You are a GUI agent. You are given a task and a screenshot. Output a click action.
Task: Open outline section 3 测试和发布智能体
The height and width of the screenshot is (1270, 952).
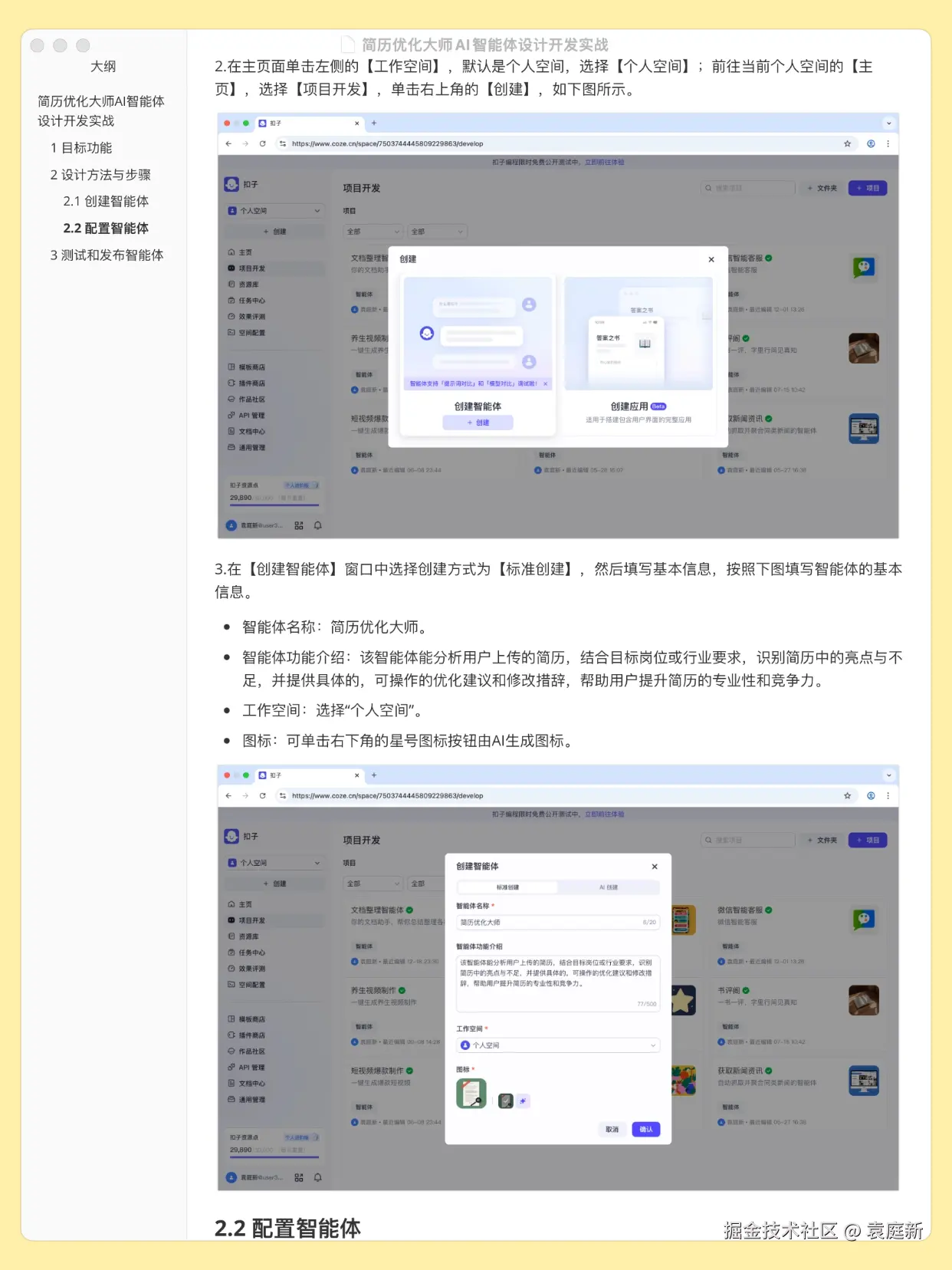[107, 255]
